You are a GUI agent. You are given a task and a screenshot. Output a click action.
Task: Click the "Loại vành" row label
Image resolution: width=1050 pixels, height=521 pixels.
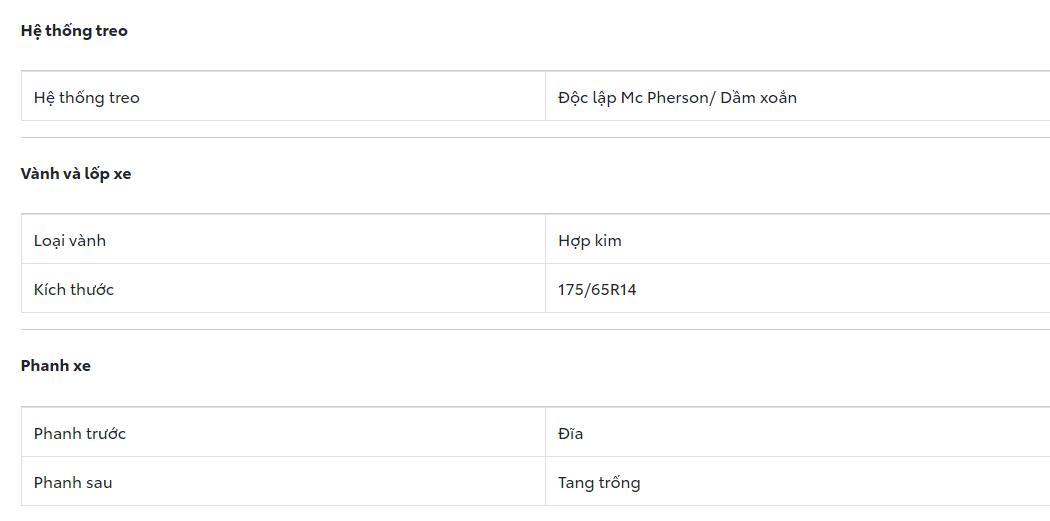click(70, 241)
